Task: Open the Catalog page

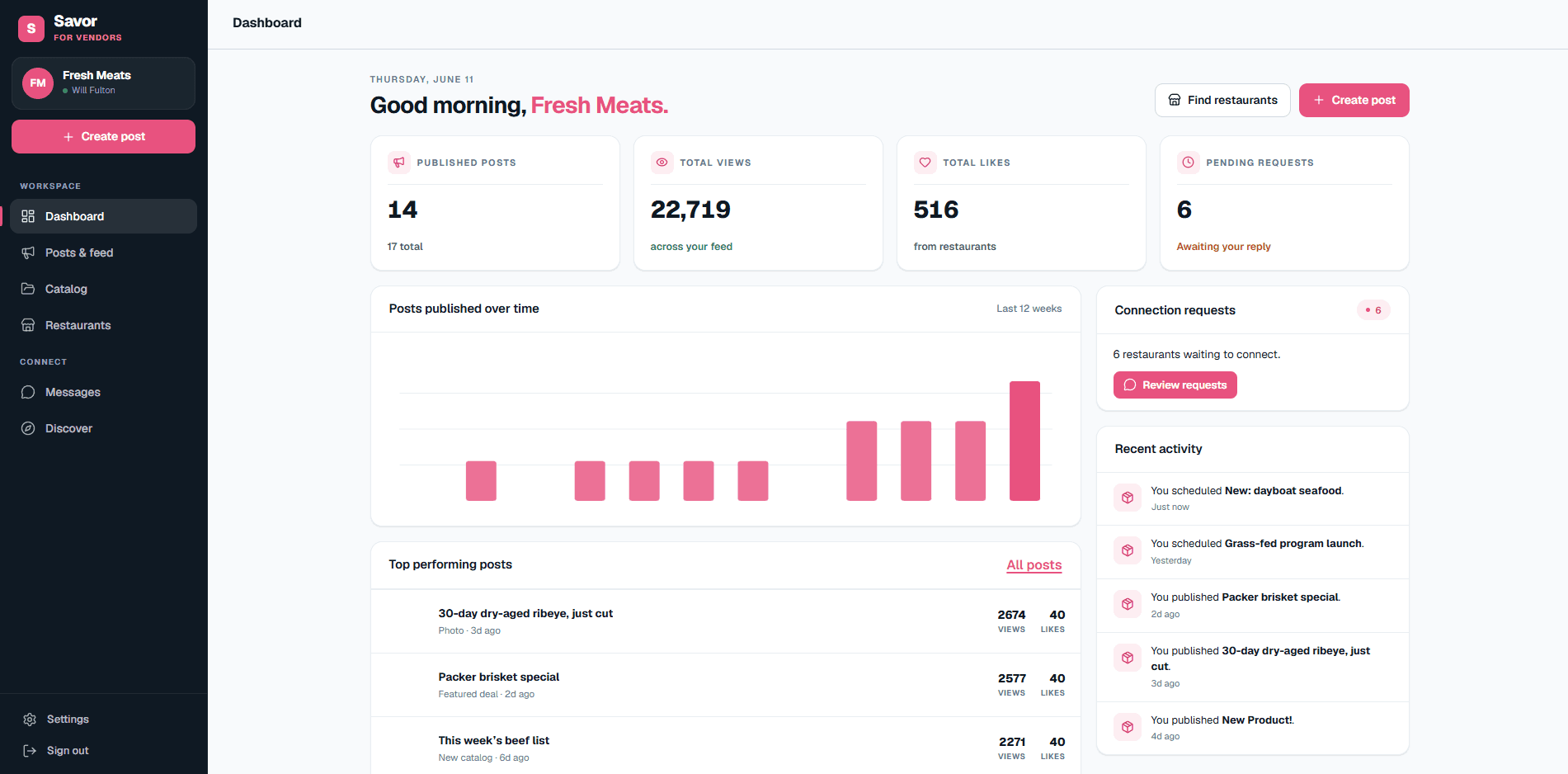Action: (103, 289)
